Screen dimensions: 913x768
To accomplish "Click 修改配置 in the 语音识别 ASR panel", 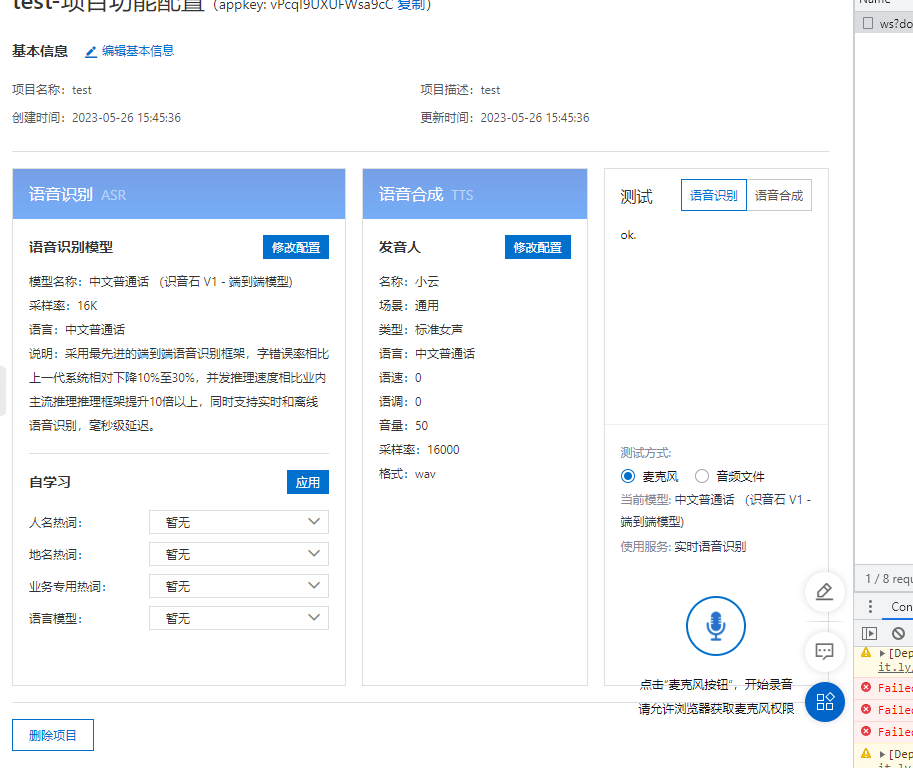I will pyautogui.click(x=295, y=247).
